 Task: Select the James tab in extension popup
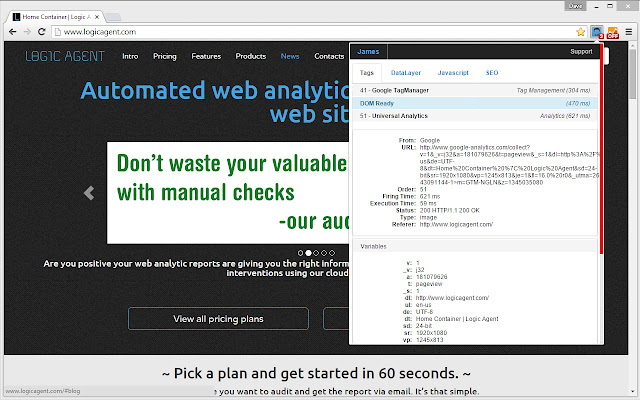[368, 52]
